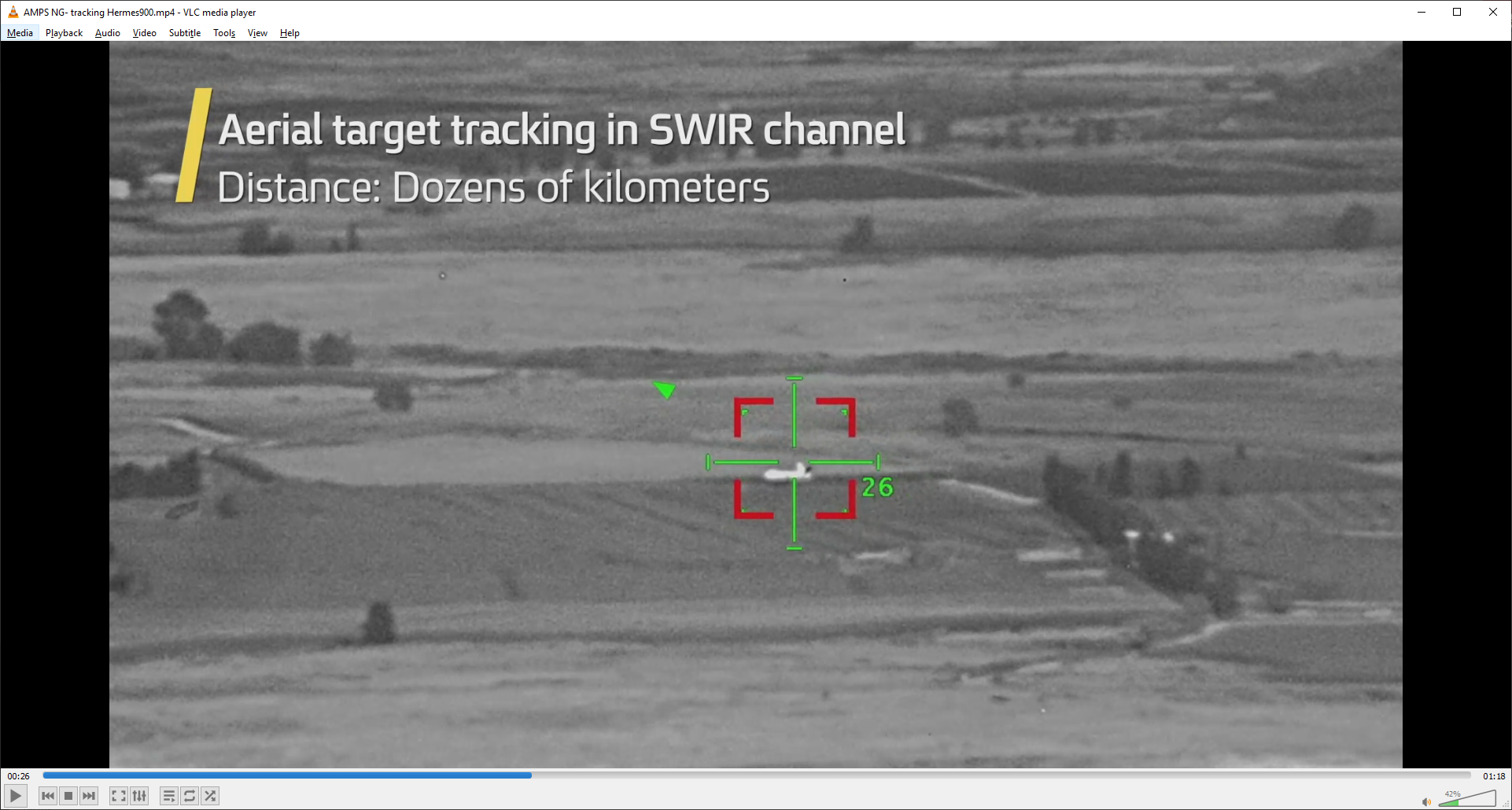Click the volume level slider

pyautogui.click(x=1467, y=799)
